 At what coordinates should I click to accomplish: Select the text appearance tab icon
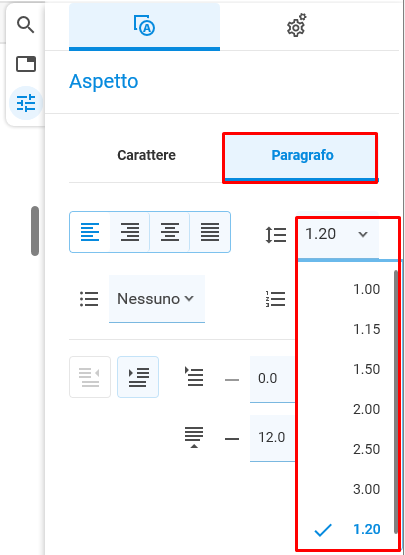144,25
